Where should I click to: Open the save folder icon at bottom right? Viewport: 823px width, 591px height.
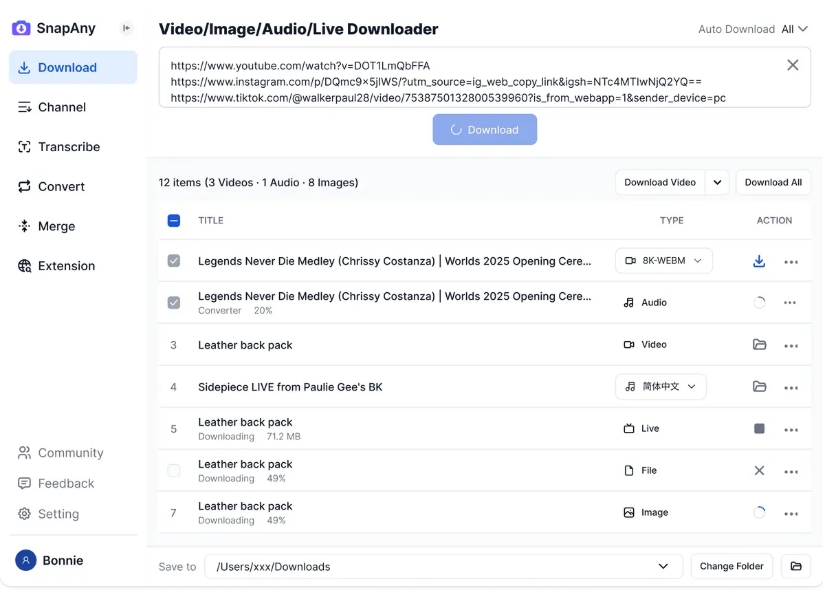pyautogui.click(x=796, y=567)
